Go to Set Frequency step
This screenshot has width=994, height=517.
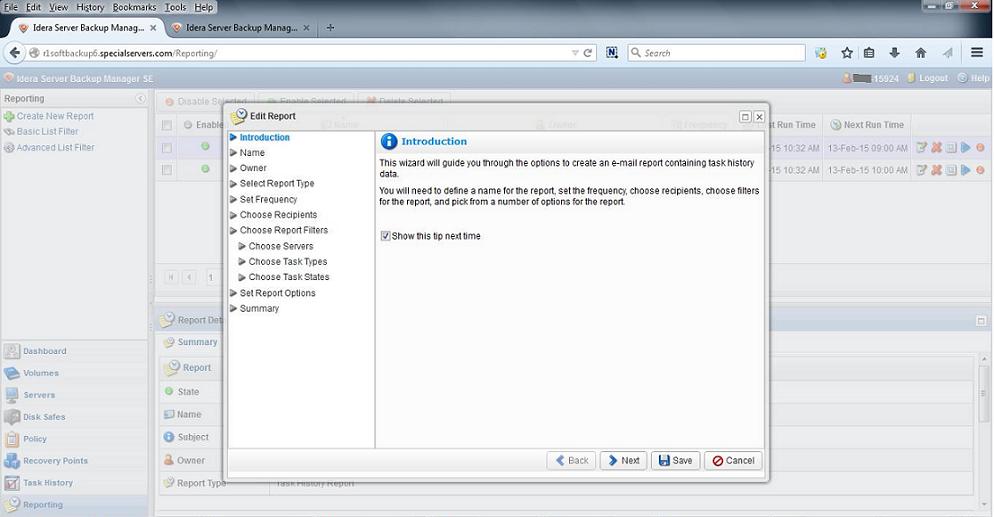[x=268, y=199]
